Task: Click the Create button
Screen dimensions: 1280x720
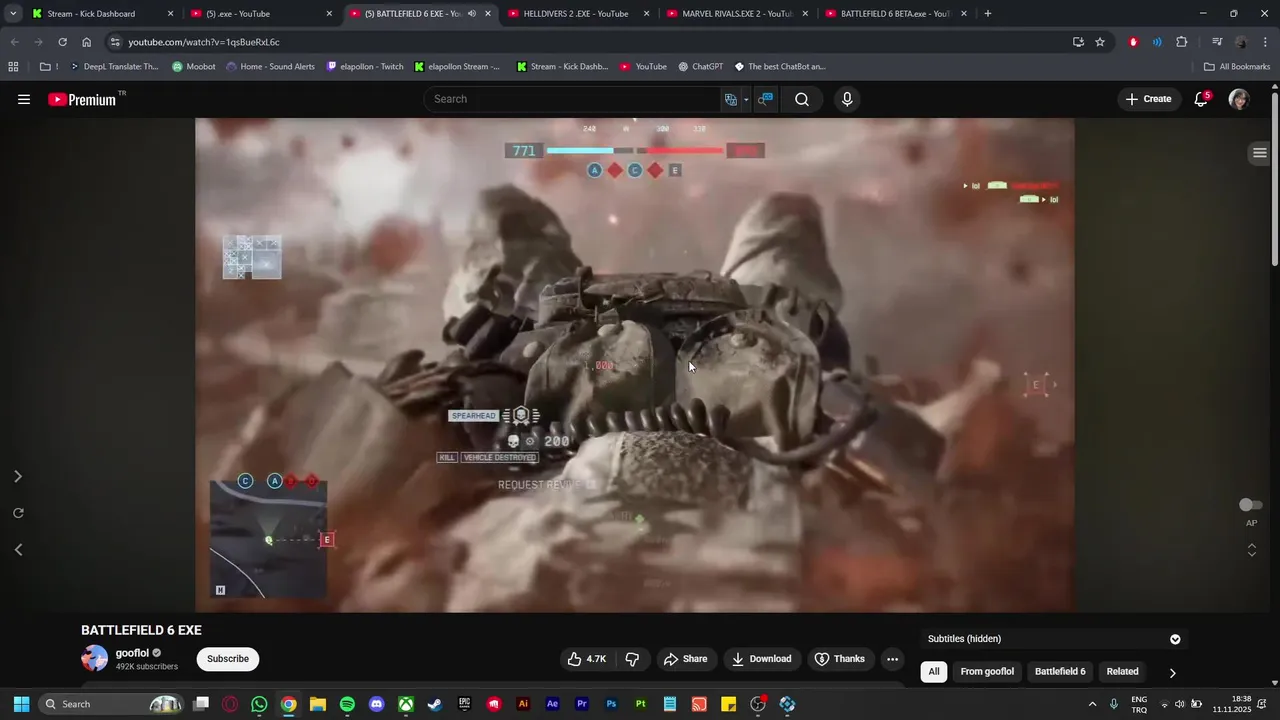Action: pyautogui.click(x=1149, y=99)
